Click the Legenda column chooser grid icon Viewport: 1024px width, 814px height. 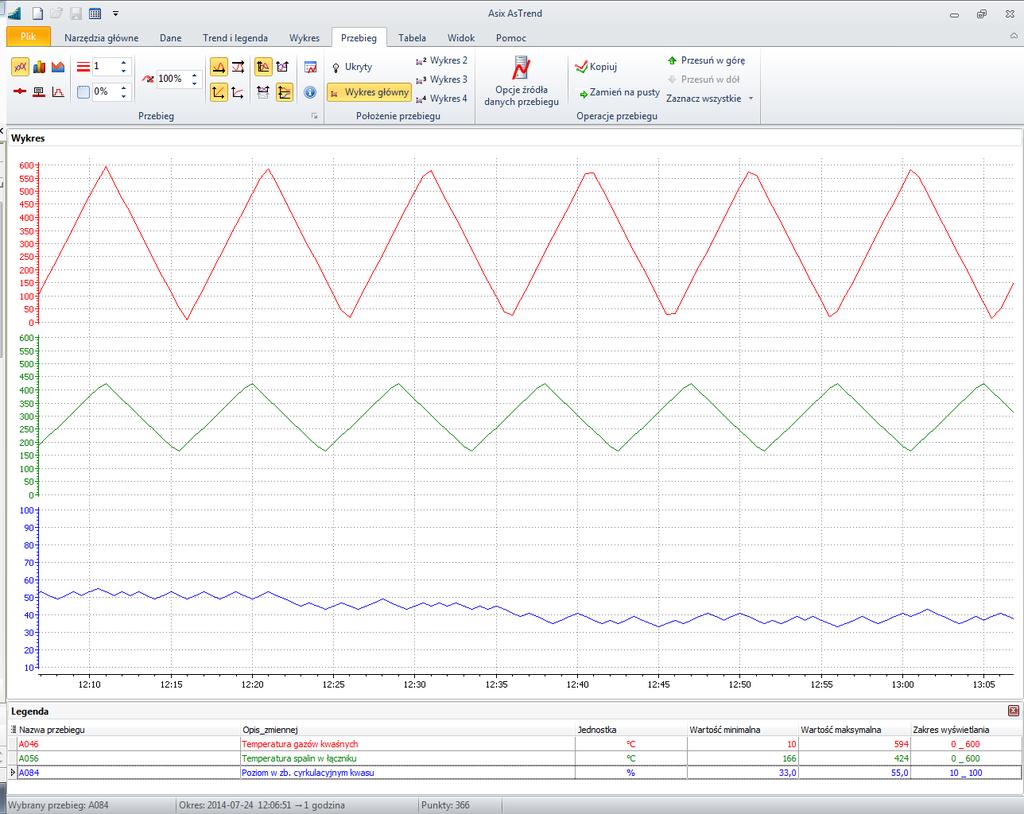click(13, 730)
